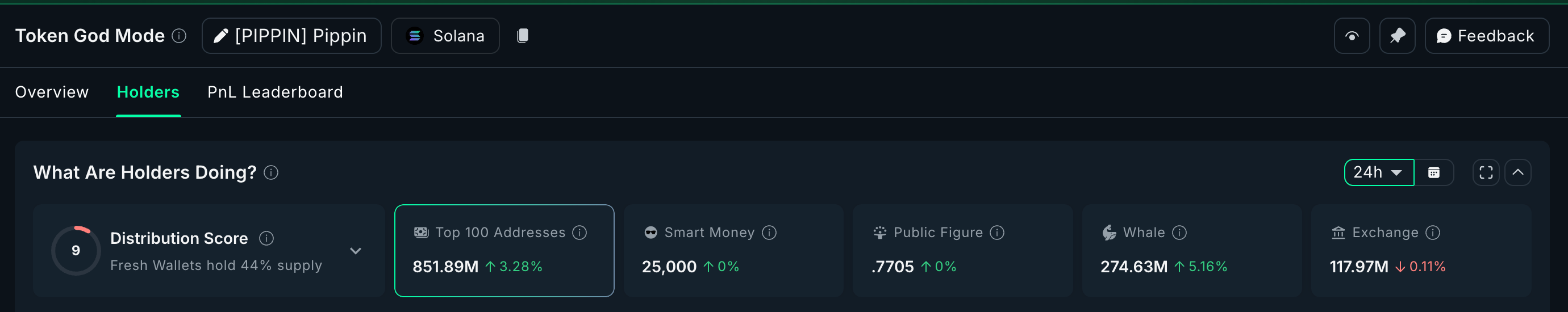This screenshot has width=1568, height=312.
Task: Click the [PIPPIN] Pippin token selector
Action: coord(291,36)
